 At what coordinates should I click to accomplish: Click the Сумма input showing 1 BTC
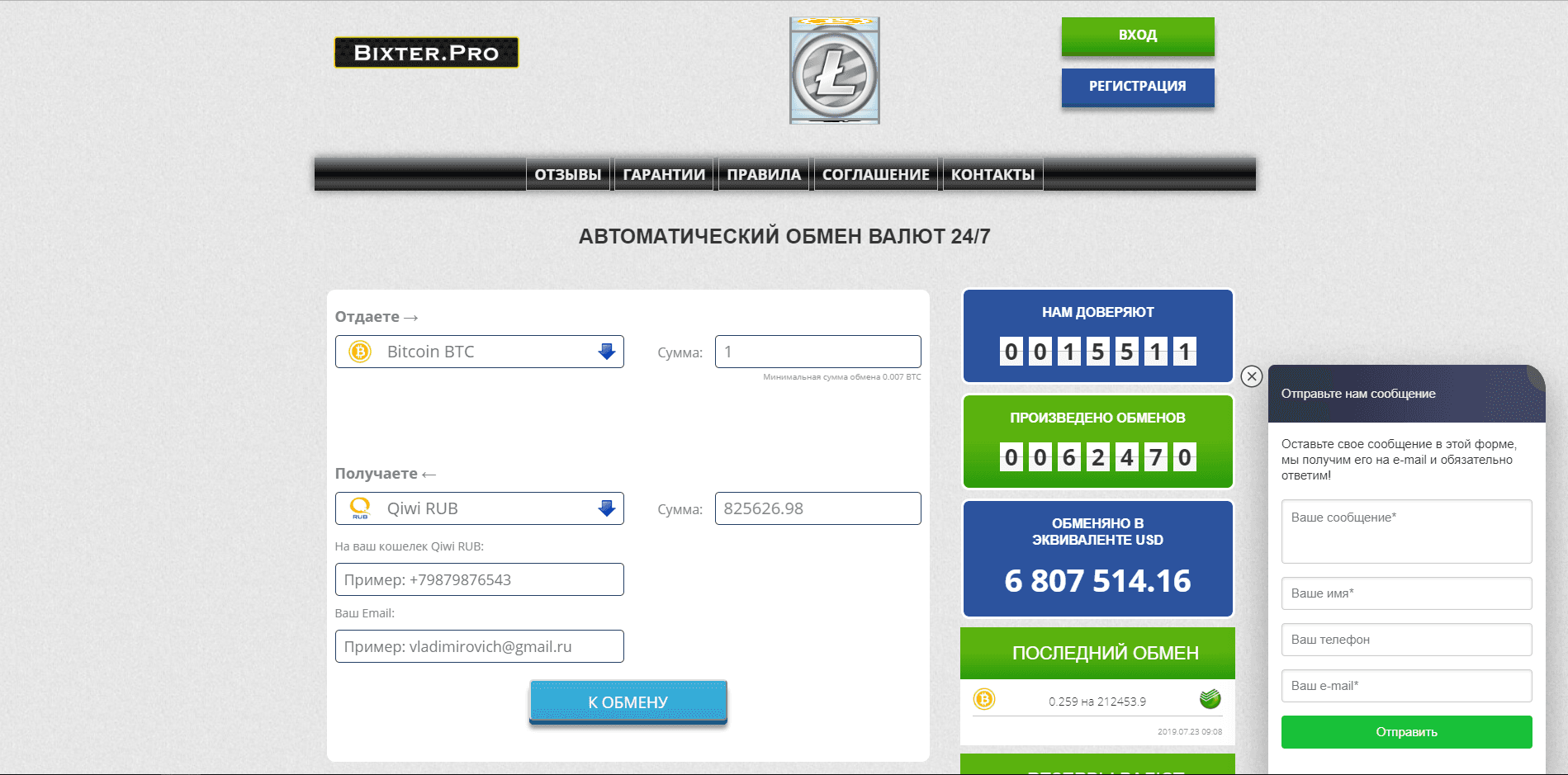pyautogui.click(x=817, y=352)
